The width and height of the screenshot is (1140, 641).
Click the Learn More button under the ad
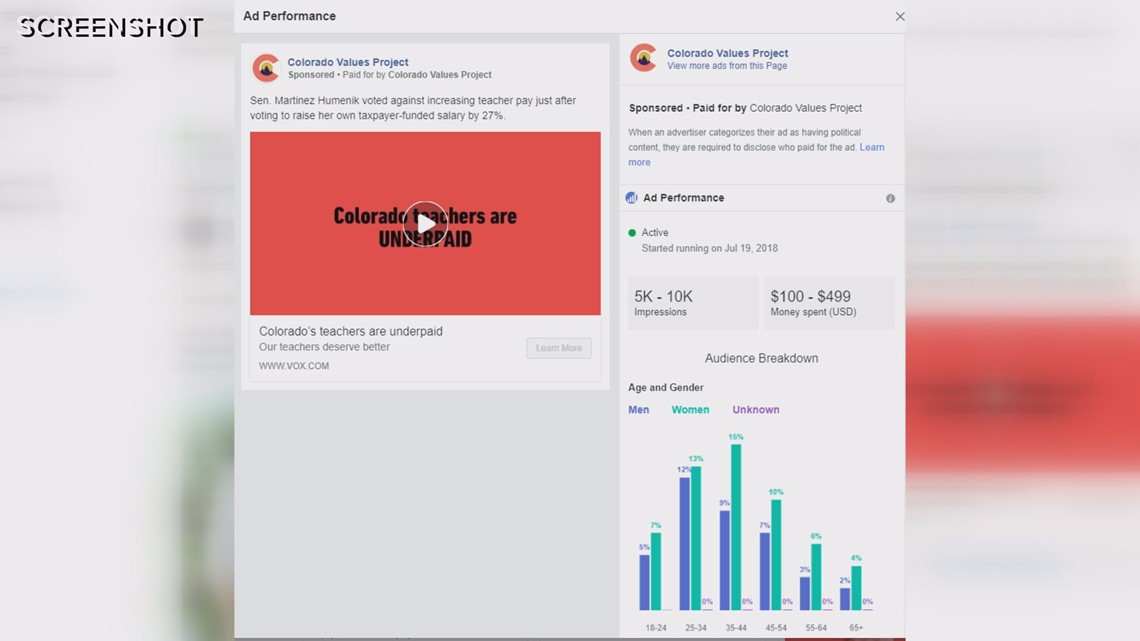point(558,348)
